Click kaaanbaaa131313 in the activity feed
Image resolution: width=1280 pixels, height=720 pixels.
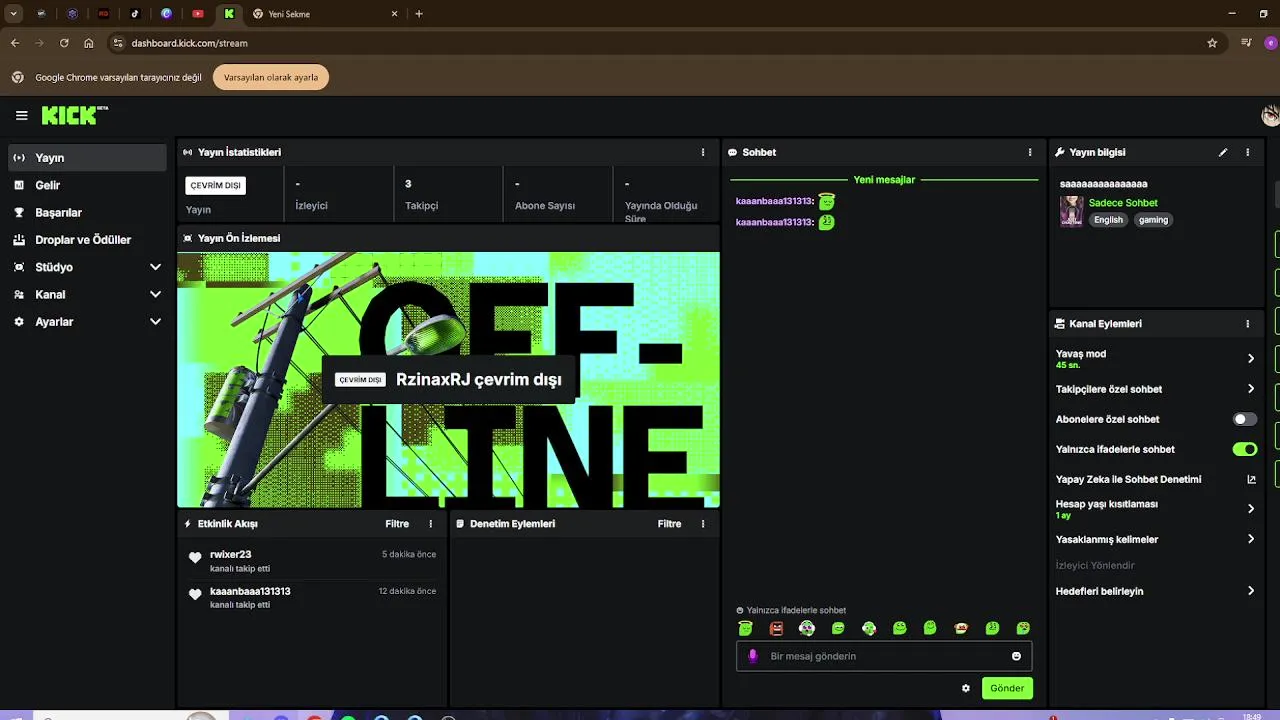tap(250, 591)
